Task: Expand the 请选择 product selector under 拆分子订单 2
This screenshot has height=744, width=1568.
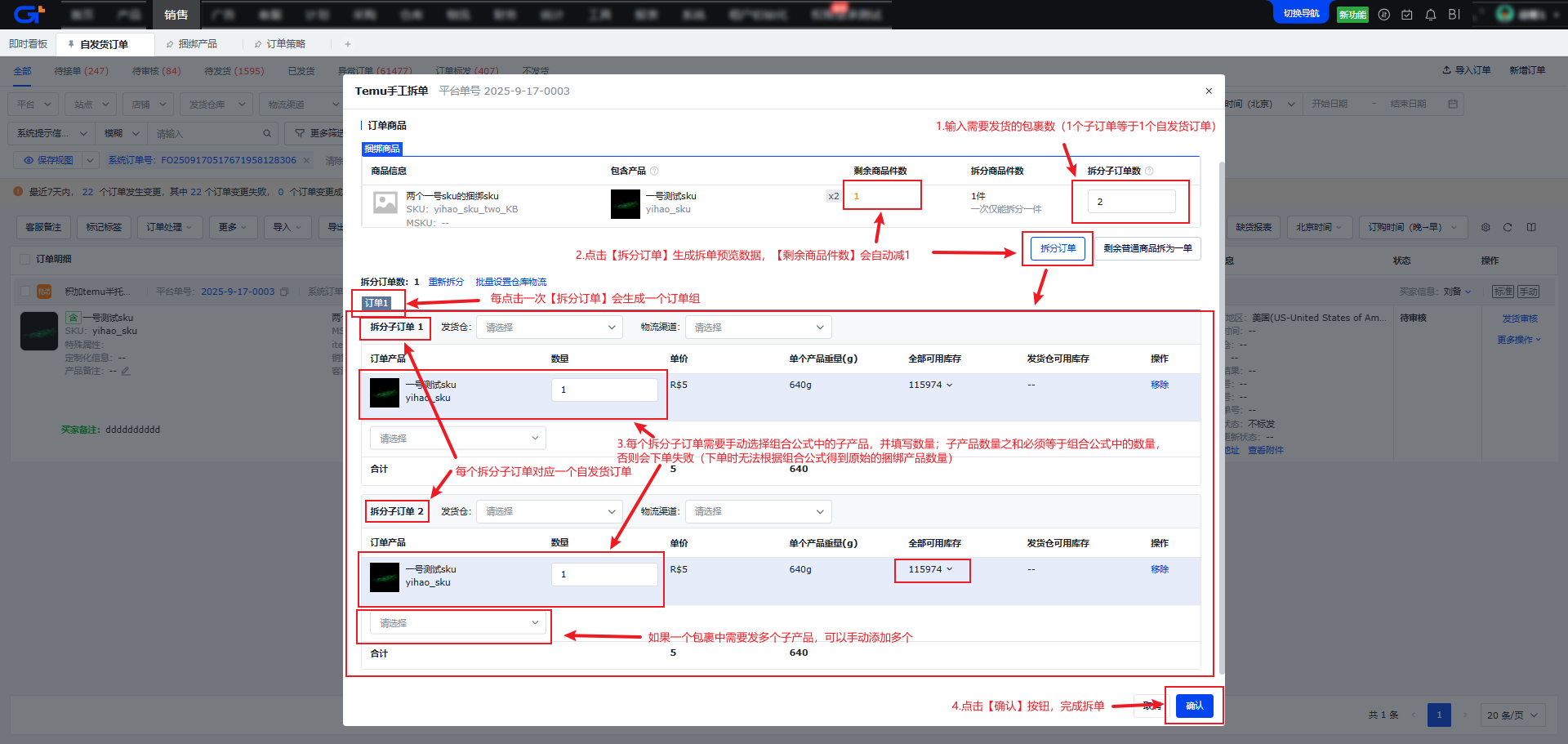Action: [x=457, y=623]
